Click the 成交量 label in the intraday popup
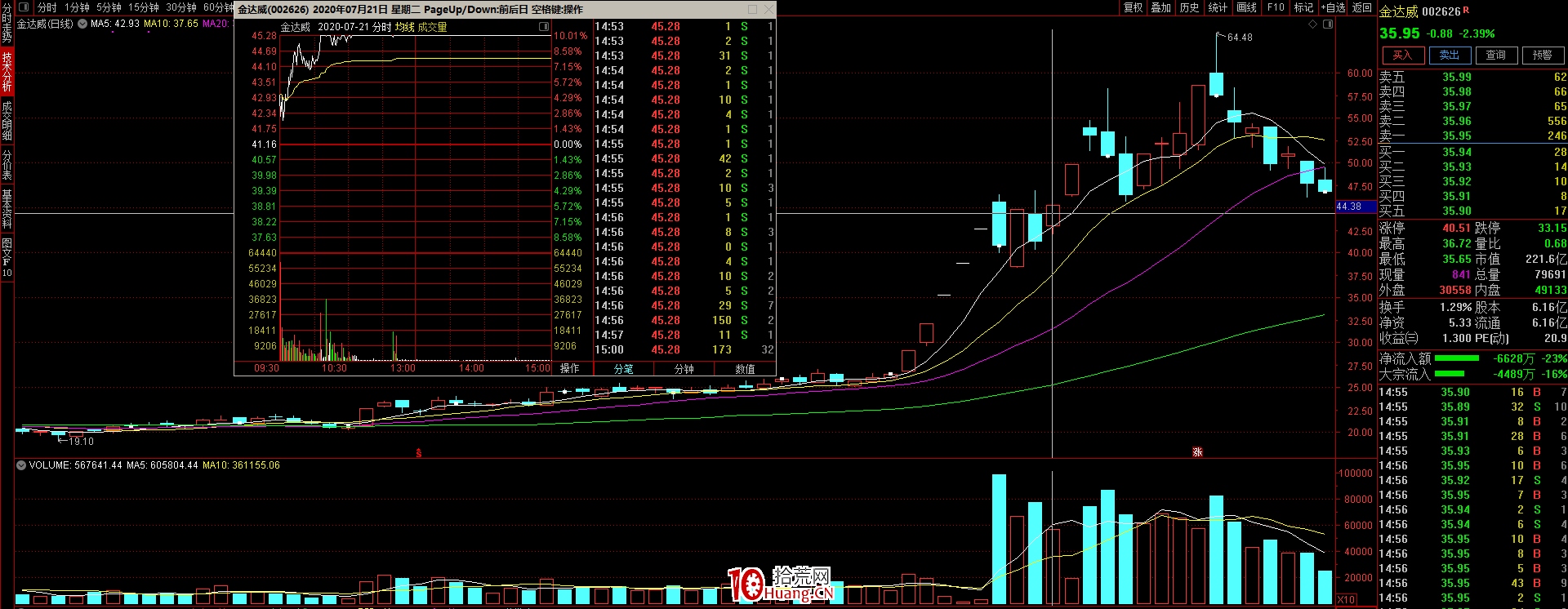1568x609 pixels. pos(433,27)
